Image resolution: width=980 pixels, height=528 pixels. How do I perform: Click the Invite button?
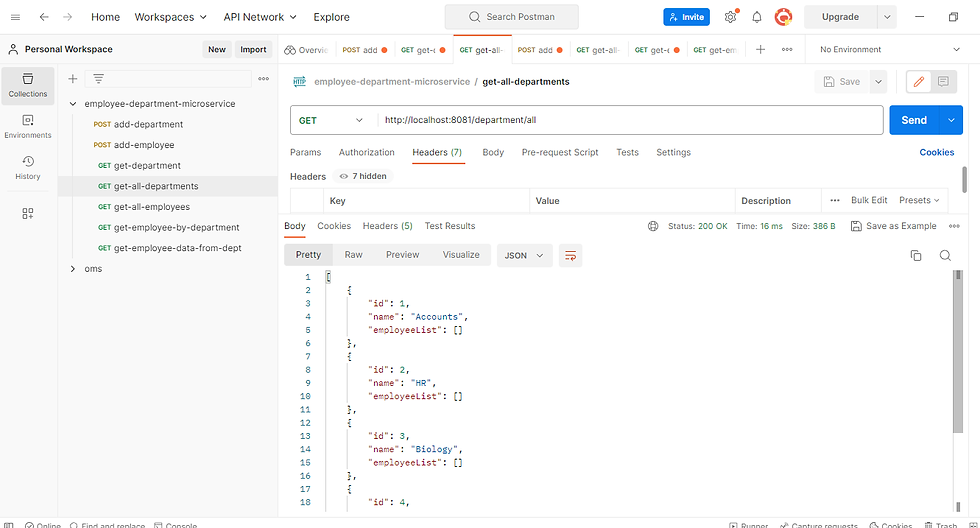[686, 17]
